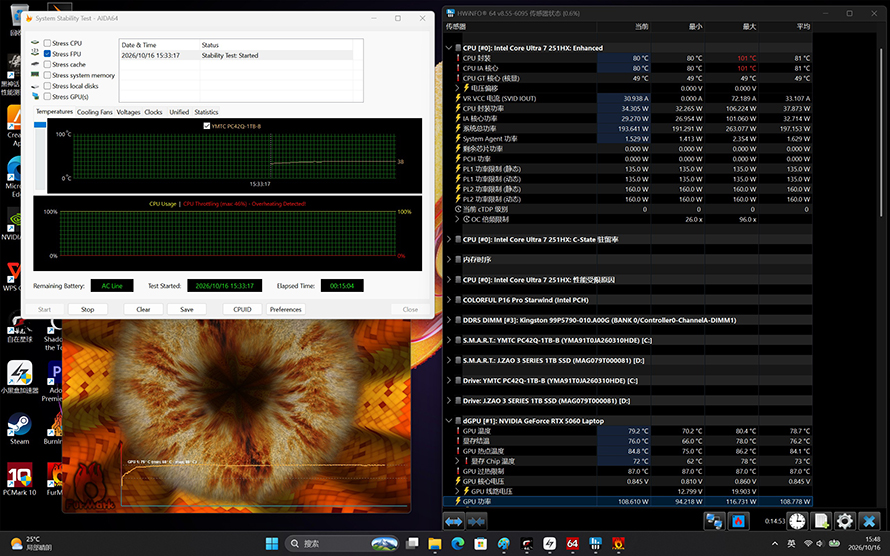Toggle YMTC PC42Q-1TB-B graph checkbox

click(x=207, y=126)
